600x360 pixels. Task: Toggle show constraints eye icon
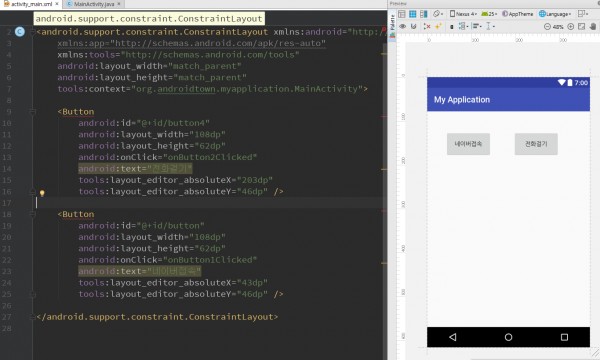(403, 26)
